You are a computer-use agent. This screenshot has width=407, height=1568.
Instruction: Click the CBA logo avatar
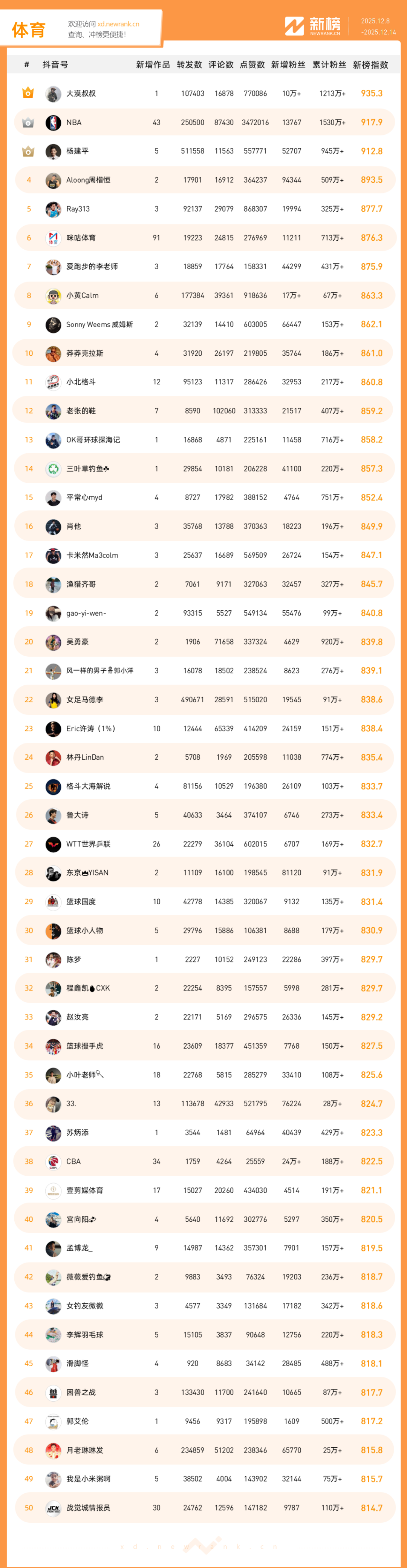point(54,1161)
